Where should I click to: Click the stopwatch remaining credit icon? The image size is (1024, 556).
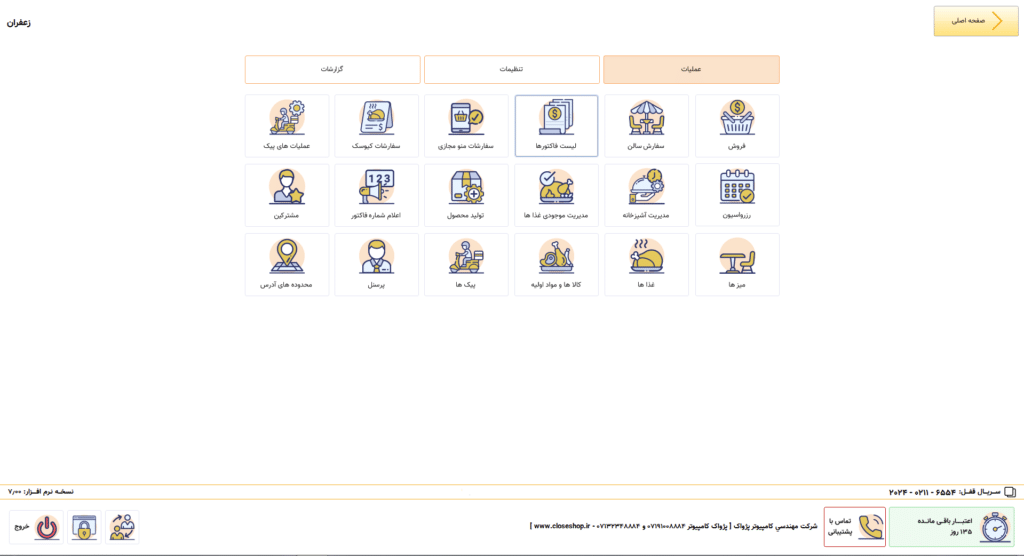coord(995,527)
